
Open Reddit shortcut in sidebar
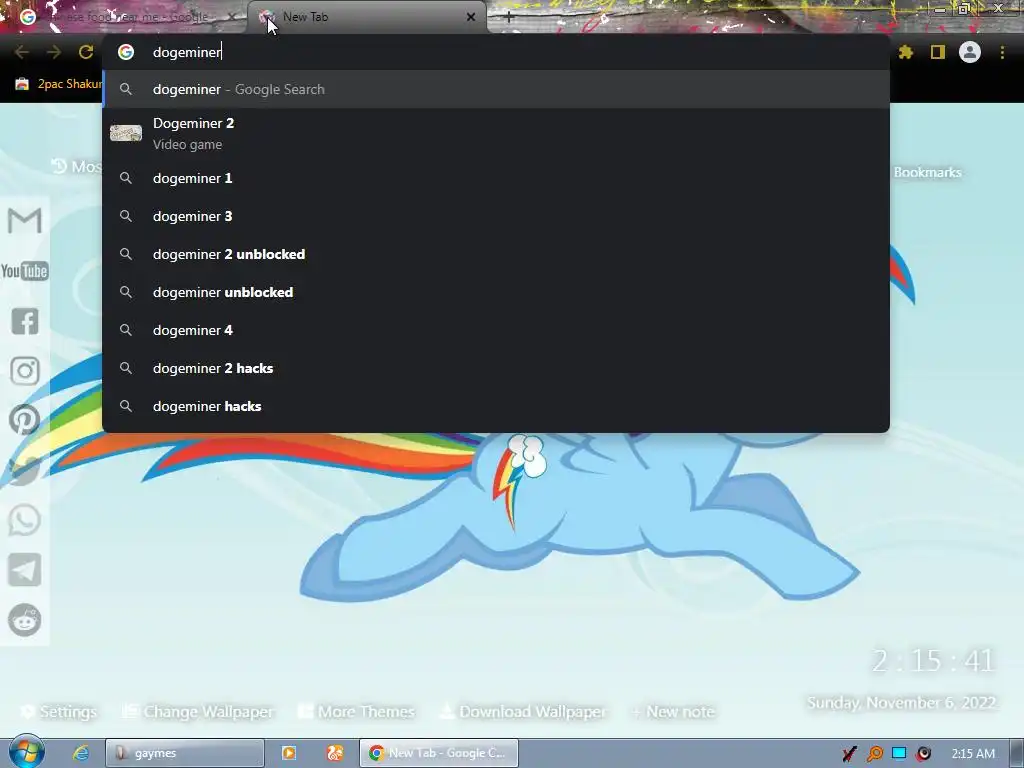pos(25,620)
